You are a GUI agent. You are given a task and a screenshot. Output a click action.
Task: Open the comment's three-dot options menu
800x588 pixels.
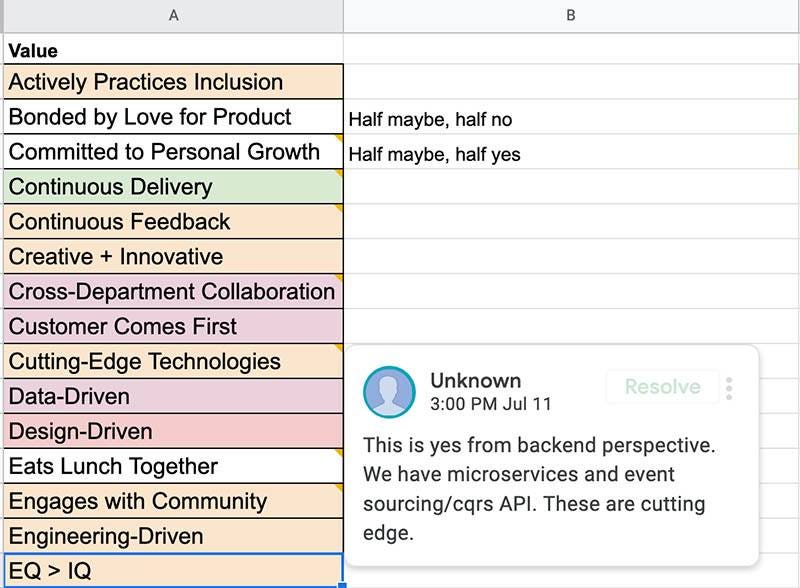(729, 388)
